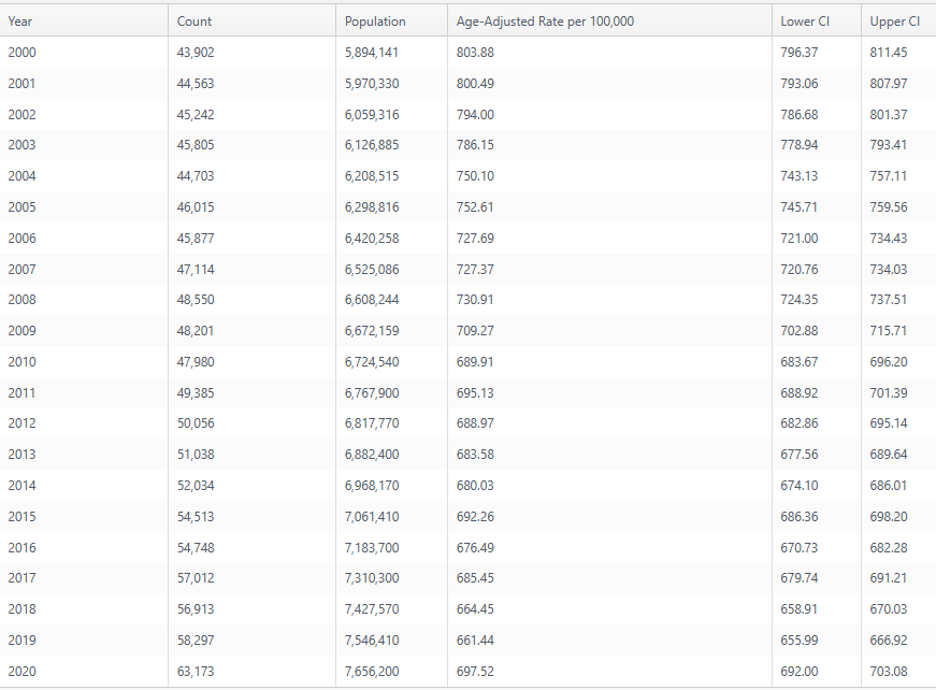Select count value 51,038
This screenshot has width=936, height=690.
195,454
